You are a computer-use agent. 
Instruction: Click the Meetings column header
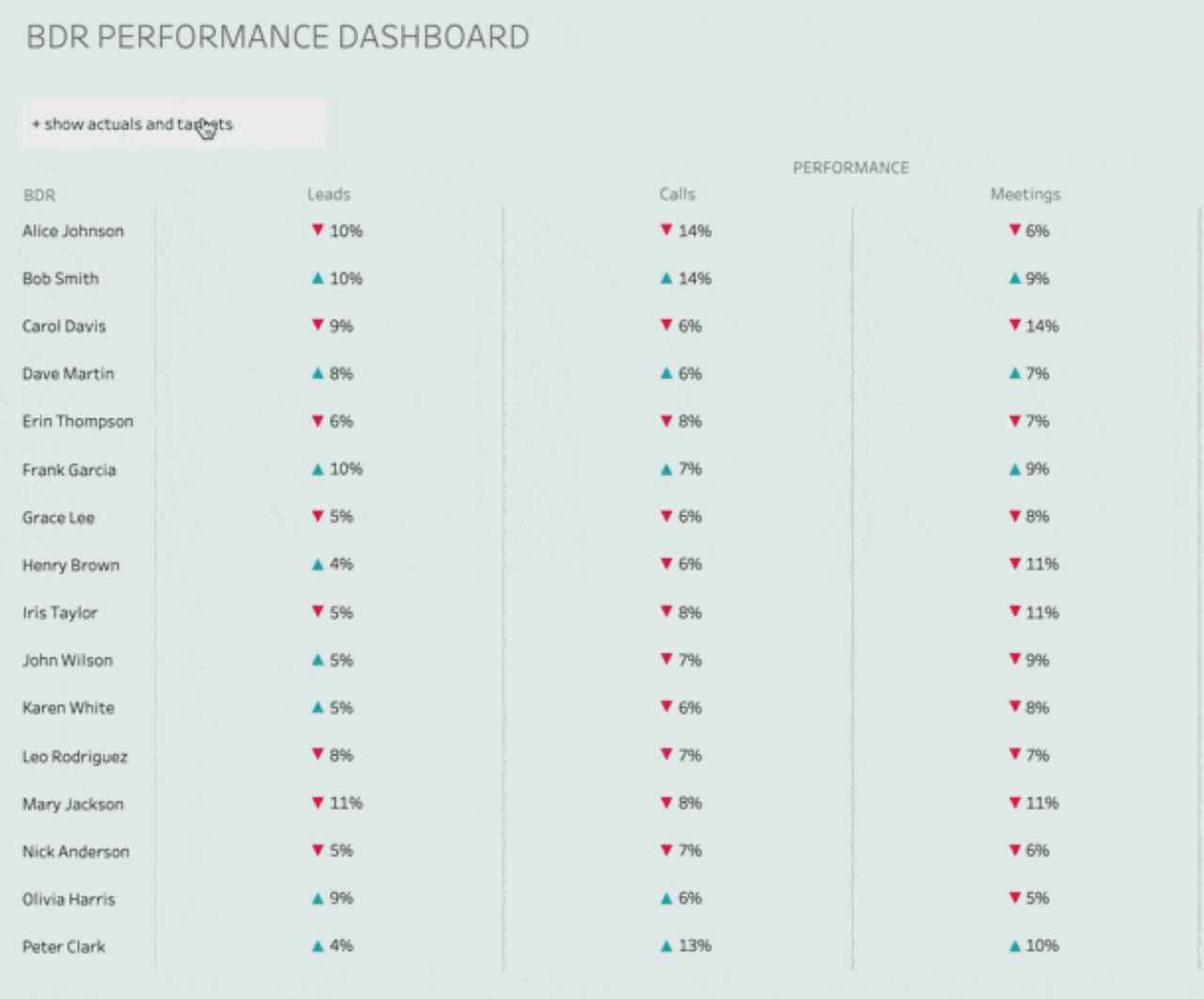(1025, 194)
